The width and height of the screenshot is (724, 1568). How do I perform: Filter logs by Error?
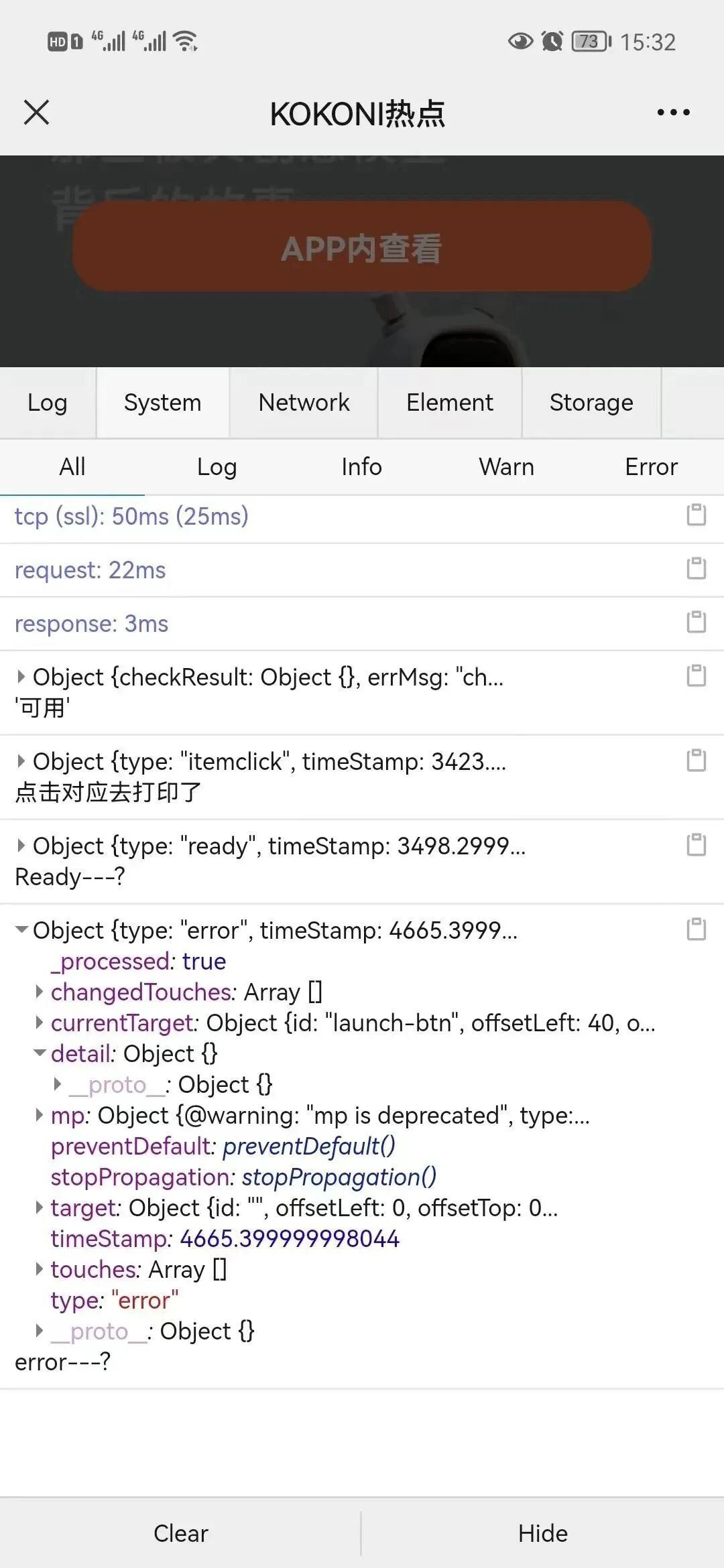point(652,467)
